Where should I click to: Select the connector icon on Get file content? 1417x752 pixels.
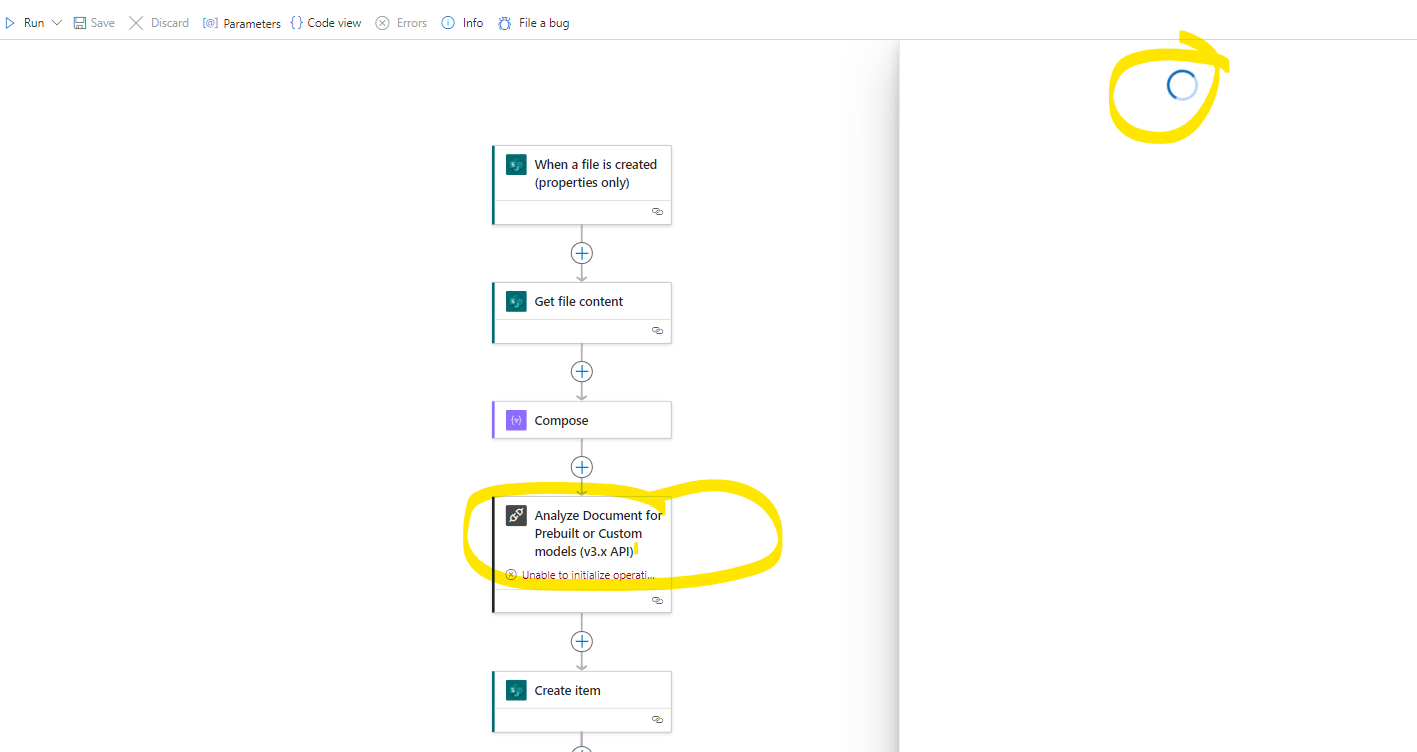(x=515, y=301)
